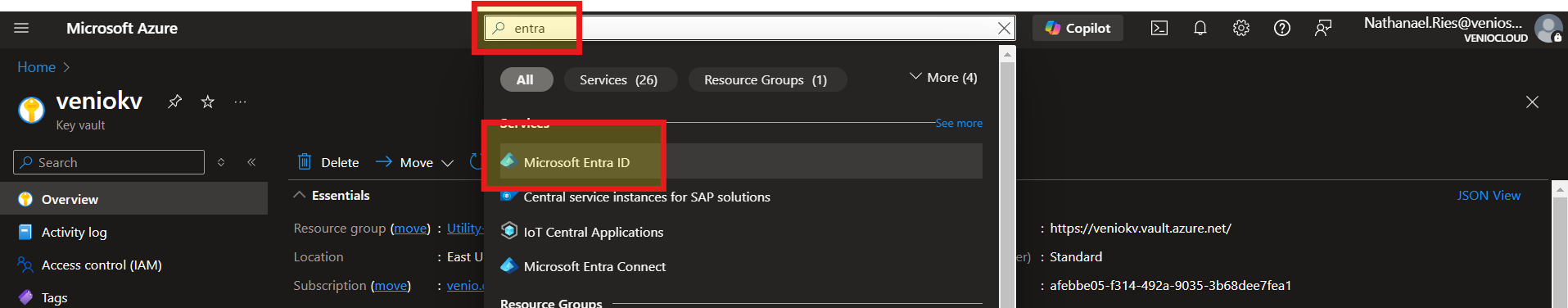Click the Standard SKU value

pos(1076,256)
